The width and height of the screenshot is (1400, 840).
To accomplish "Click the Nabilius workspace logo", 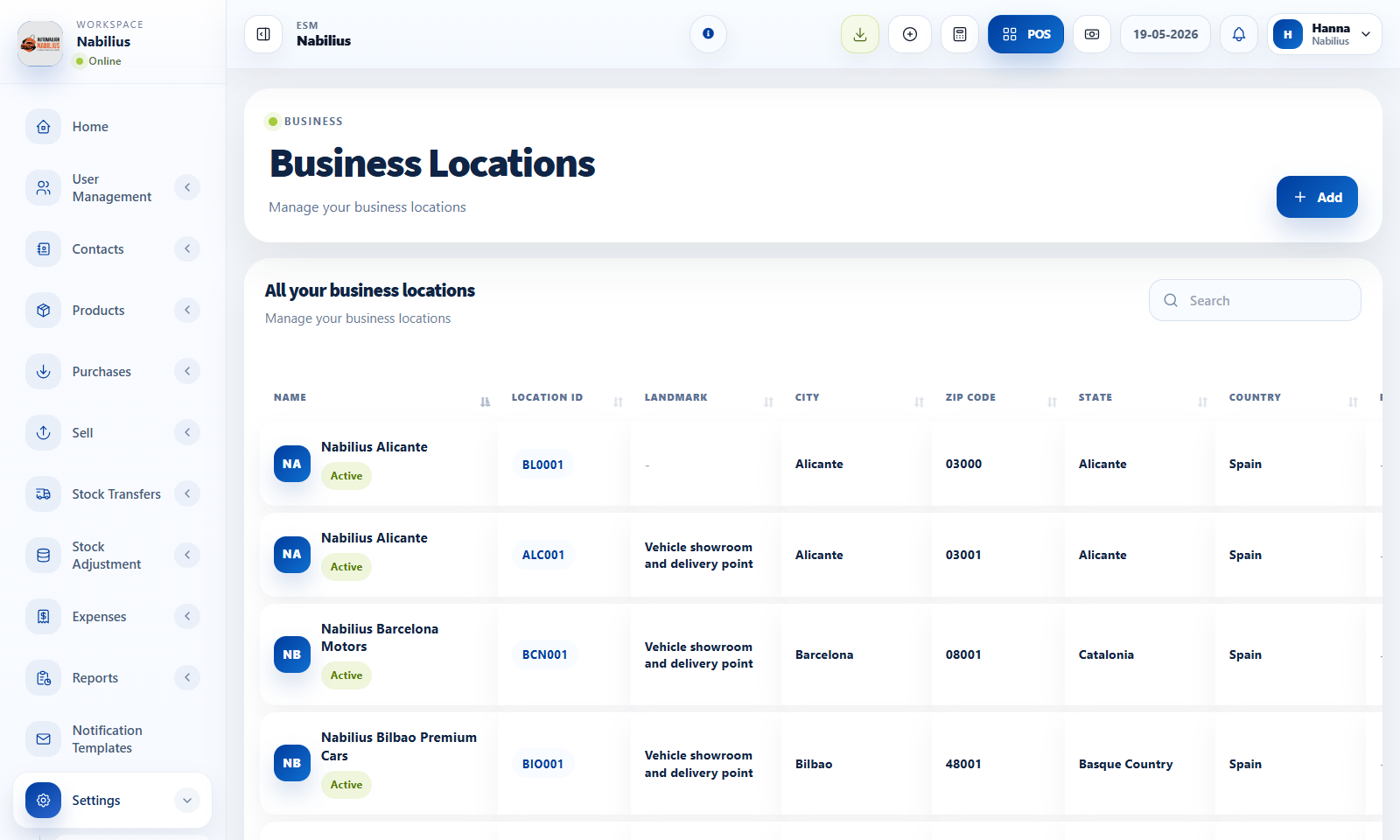I will (x=40, y=43).
